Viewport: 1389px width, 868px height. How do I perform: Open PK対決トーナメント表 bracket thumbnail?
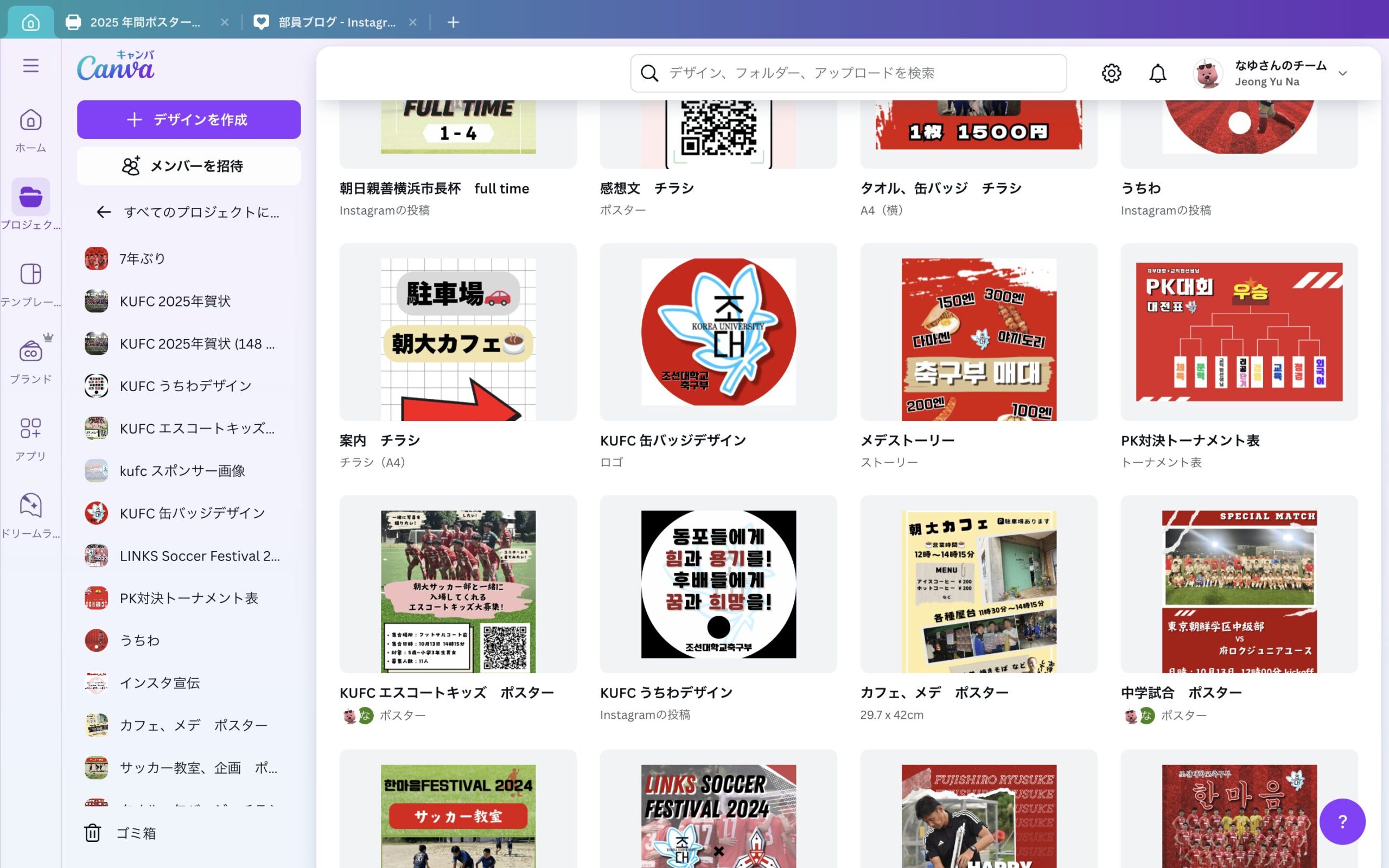pyautogui.click(x=1239, y=332)
